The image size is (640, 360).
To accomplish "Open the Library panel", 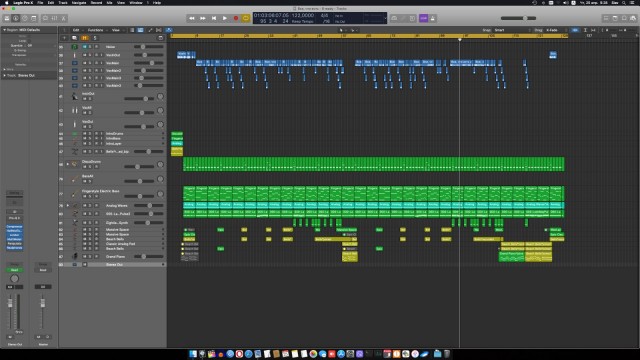I will (7, 18).
